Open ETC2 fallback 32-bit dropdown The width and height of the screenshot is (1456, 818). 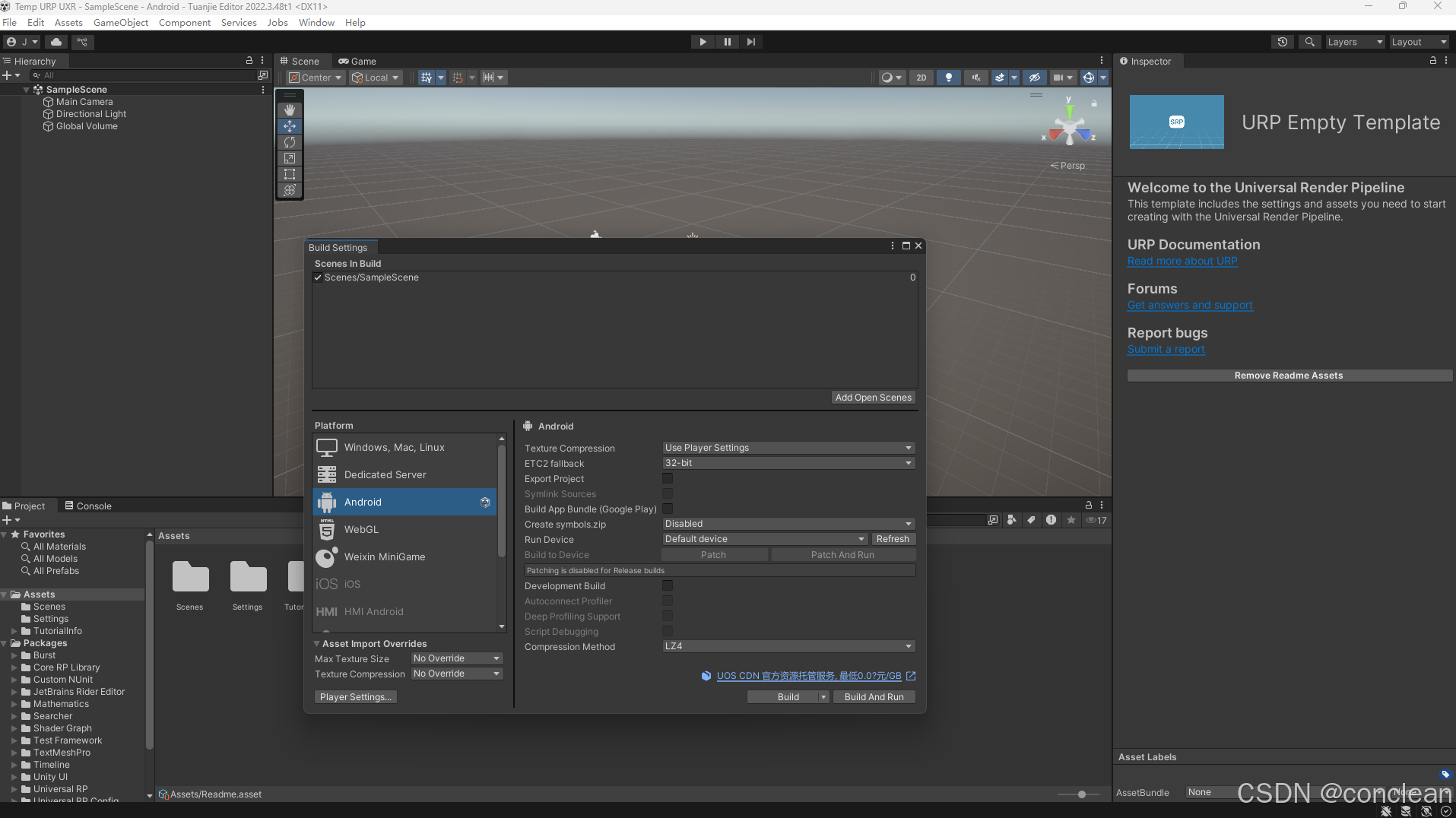(788, 463)
